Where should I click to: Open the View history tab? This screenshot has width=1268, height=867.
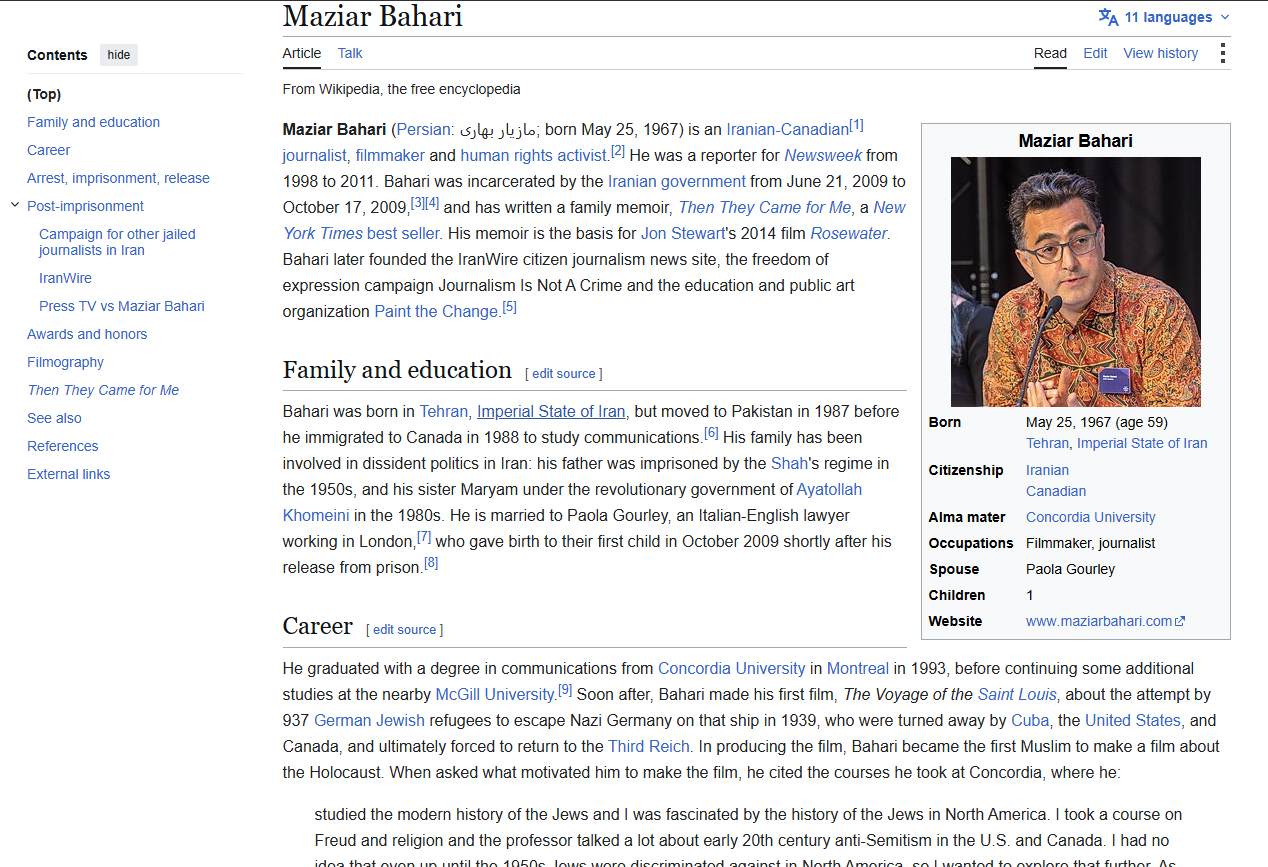1160,53
